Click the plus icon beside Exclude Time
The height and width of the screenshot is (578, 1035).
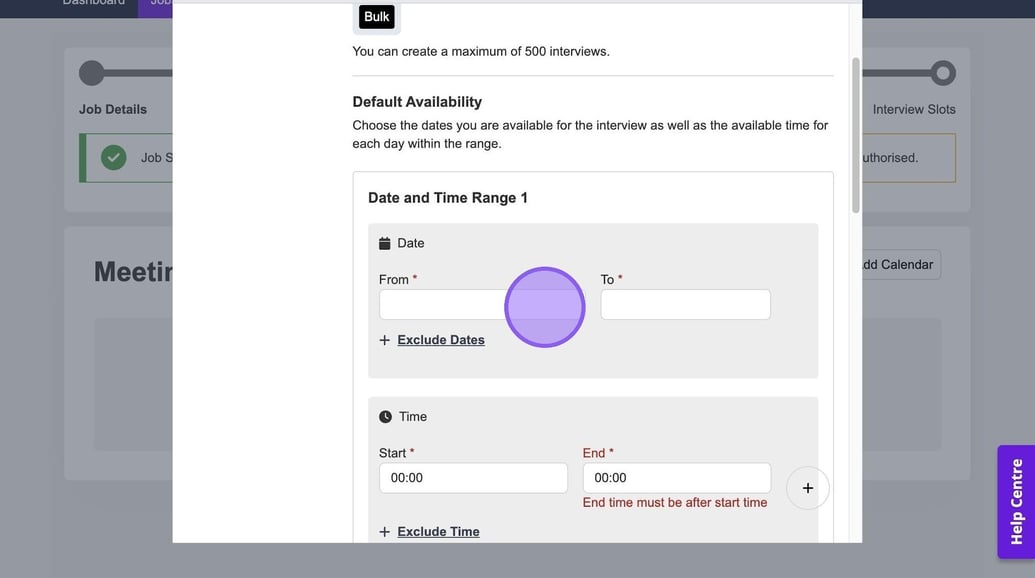385,532
